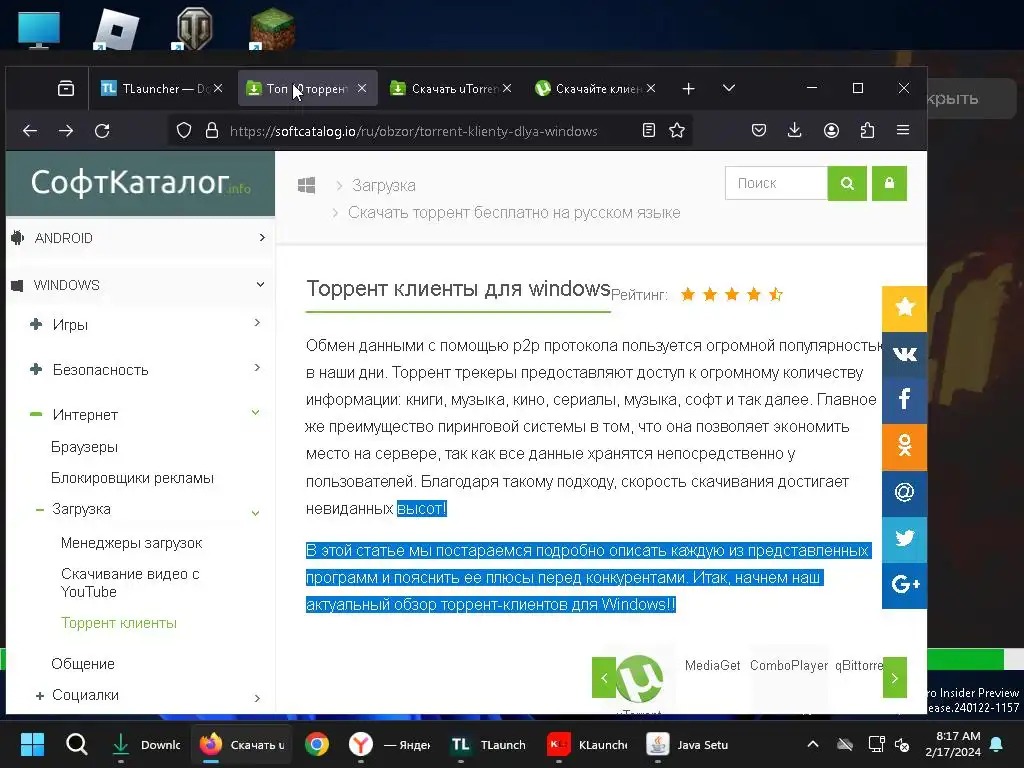This screenshot has height=768, width=1024.
Task: Open the Браузеры sidebar link
Action: [84, 447]
